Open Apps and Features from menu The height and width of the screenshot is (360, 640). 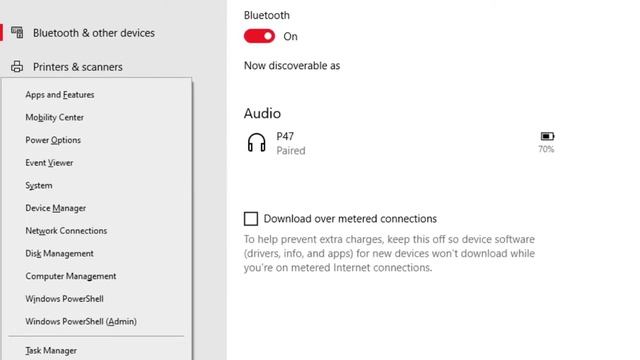pos(60,95)
